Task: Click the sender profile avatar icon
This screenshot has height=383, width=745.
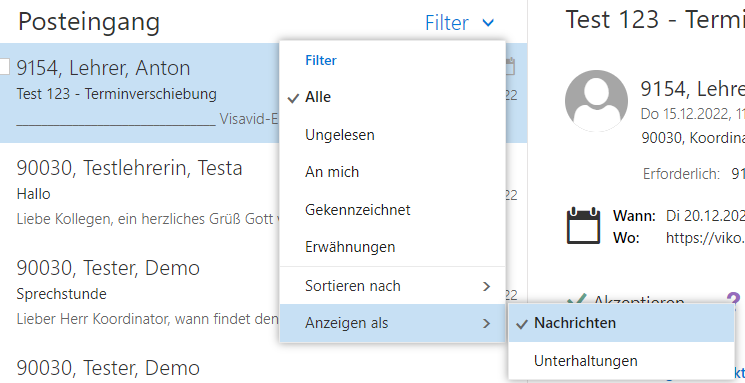Action: point(596,101)
